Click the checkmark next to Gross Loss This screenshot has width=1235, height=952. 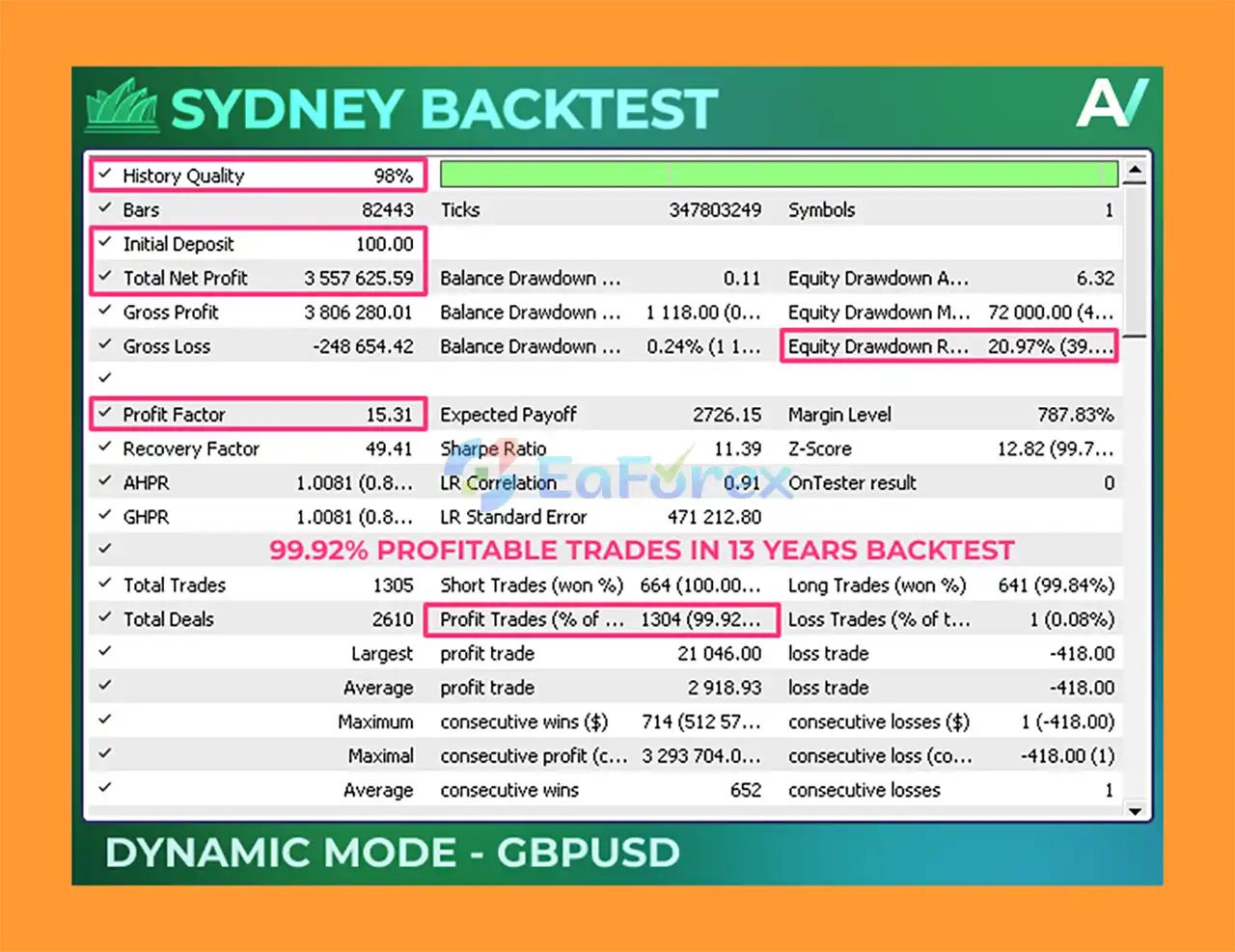(105, 344)
